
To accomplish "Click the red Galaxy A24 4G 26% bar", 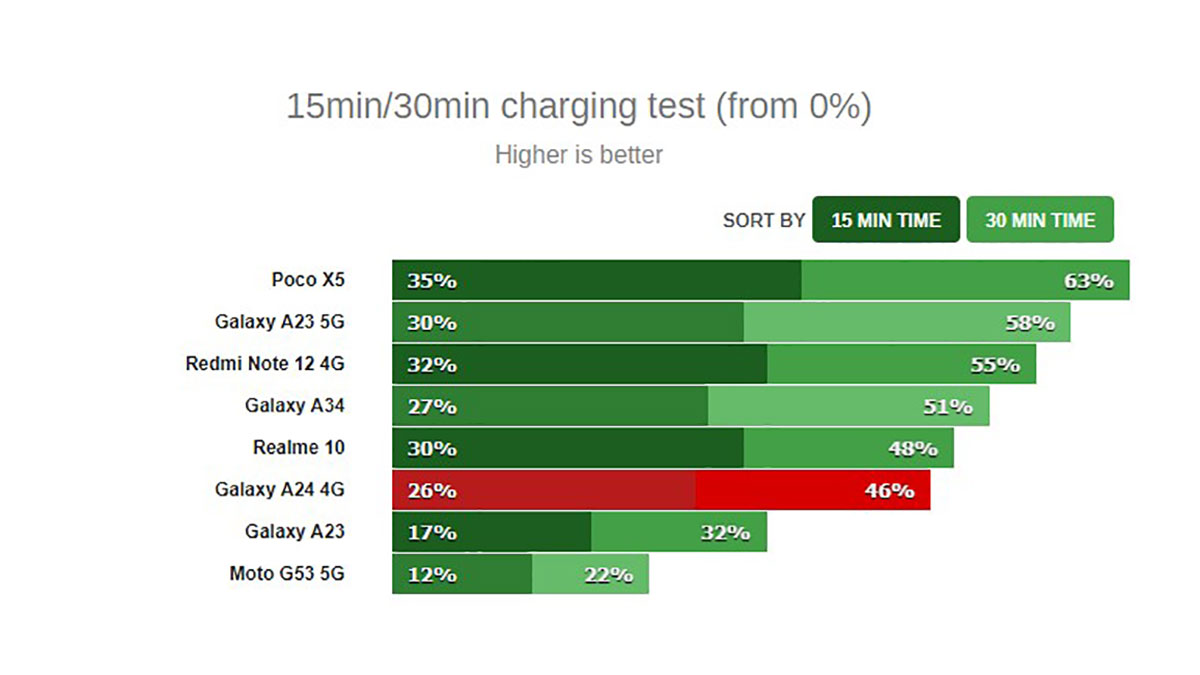I will pos(543,490).
